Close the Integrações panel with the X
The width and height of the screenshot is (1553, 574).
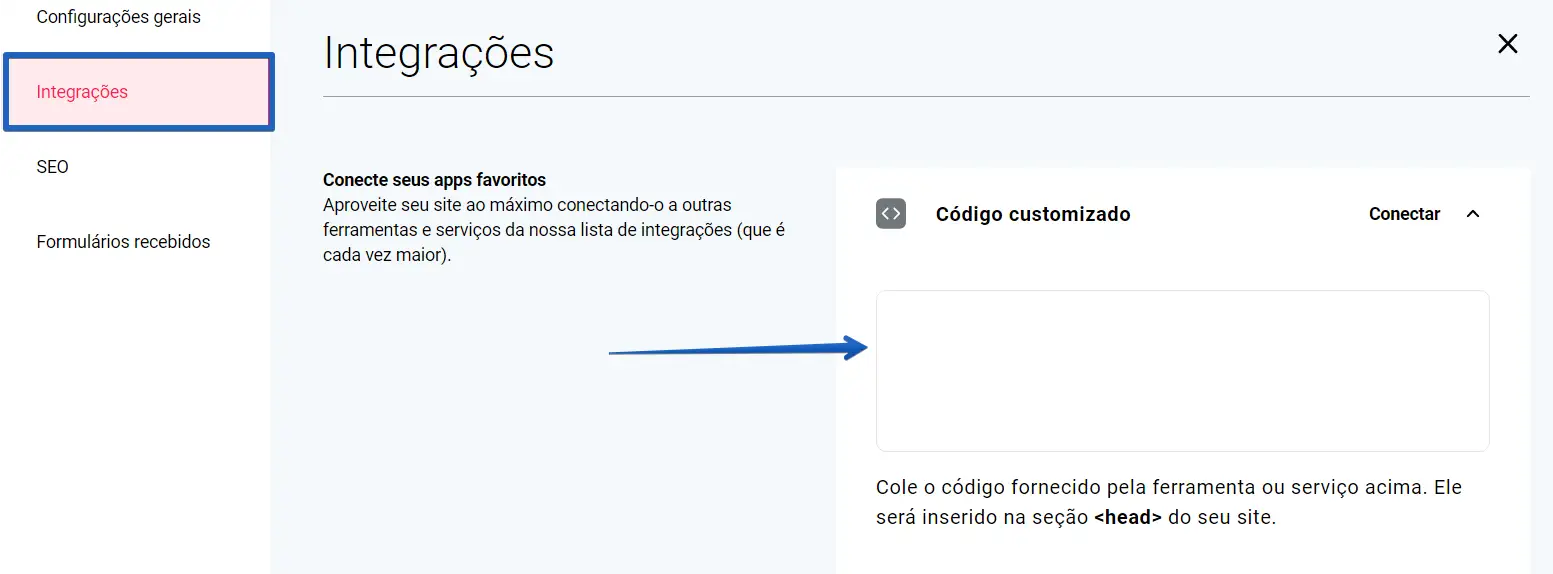coord(1507,44)
